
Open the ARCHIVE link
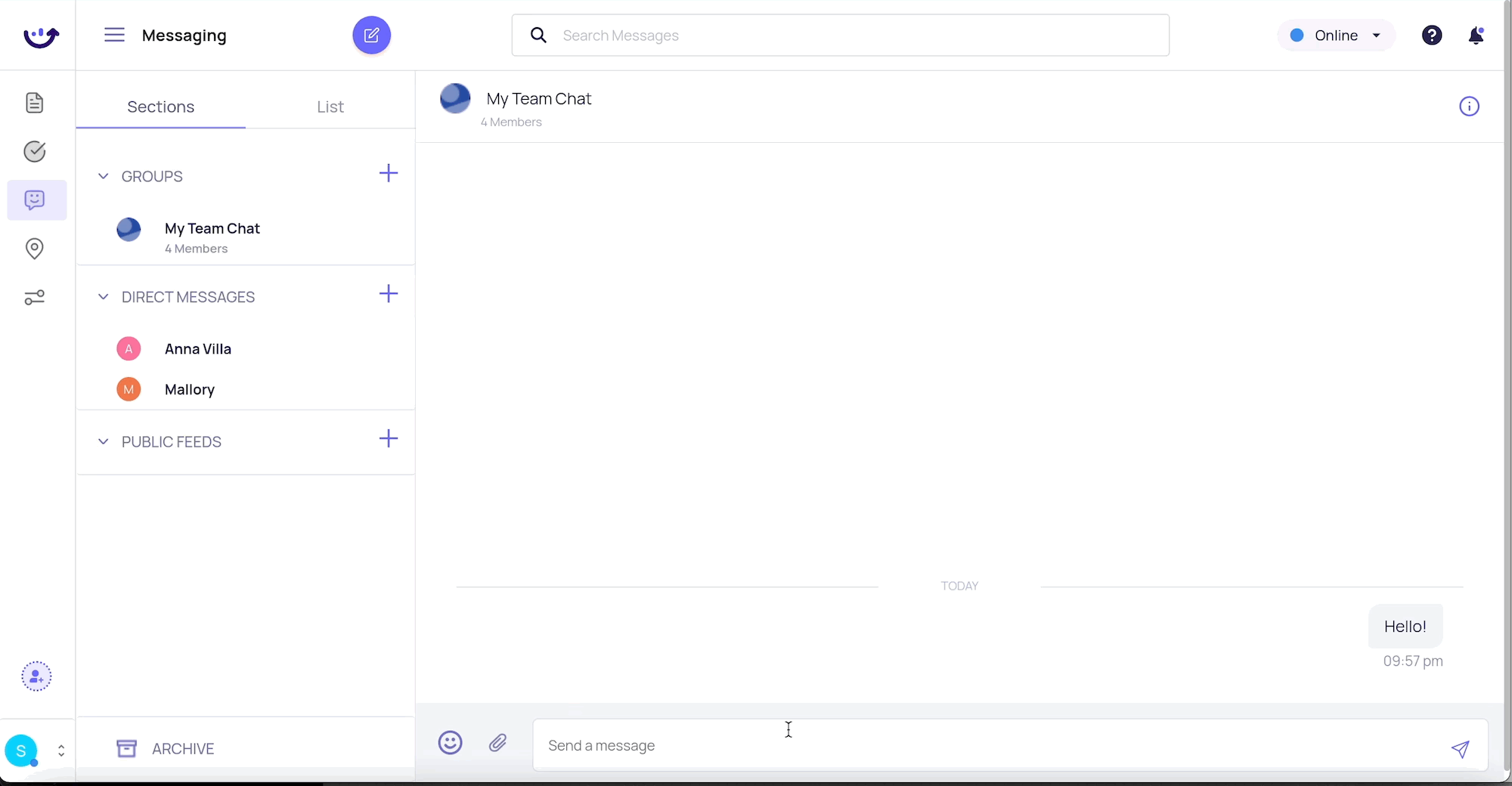(183, 748)
